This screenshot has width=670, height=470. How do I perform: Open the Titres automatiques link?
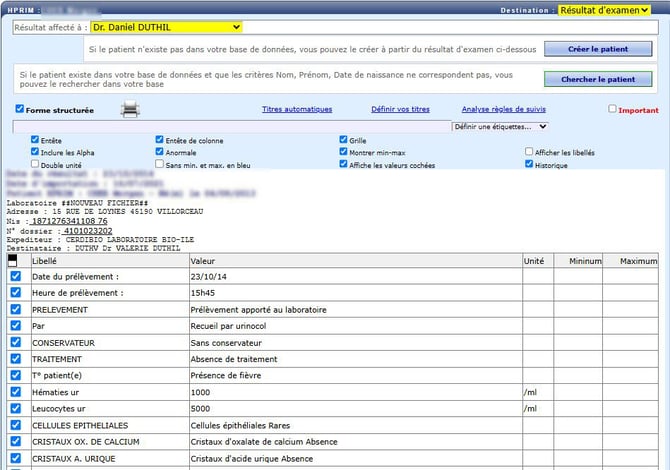pyautogui.click(x=297, y=110)
